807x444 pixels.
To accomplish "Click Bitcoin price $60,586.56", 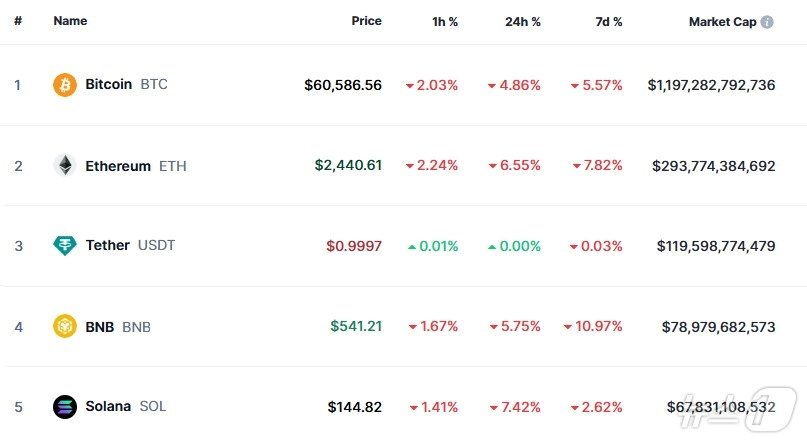I will tap(343, 85).
